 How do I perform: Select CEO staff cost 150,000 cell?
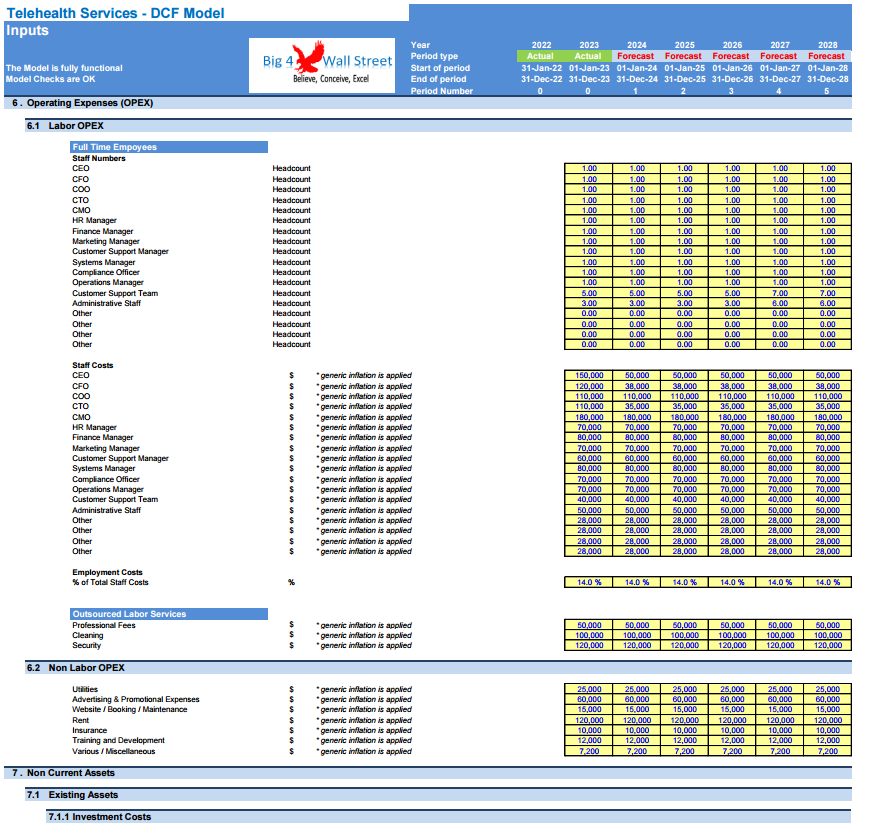[589, 375]
